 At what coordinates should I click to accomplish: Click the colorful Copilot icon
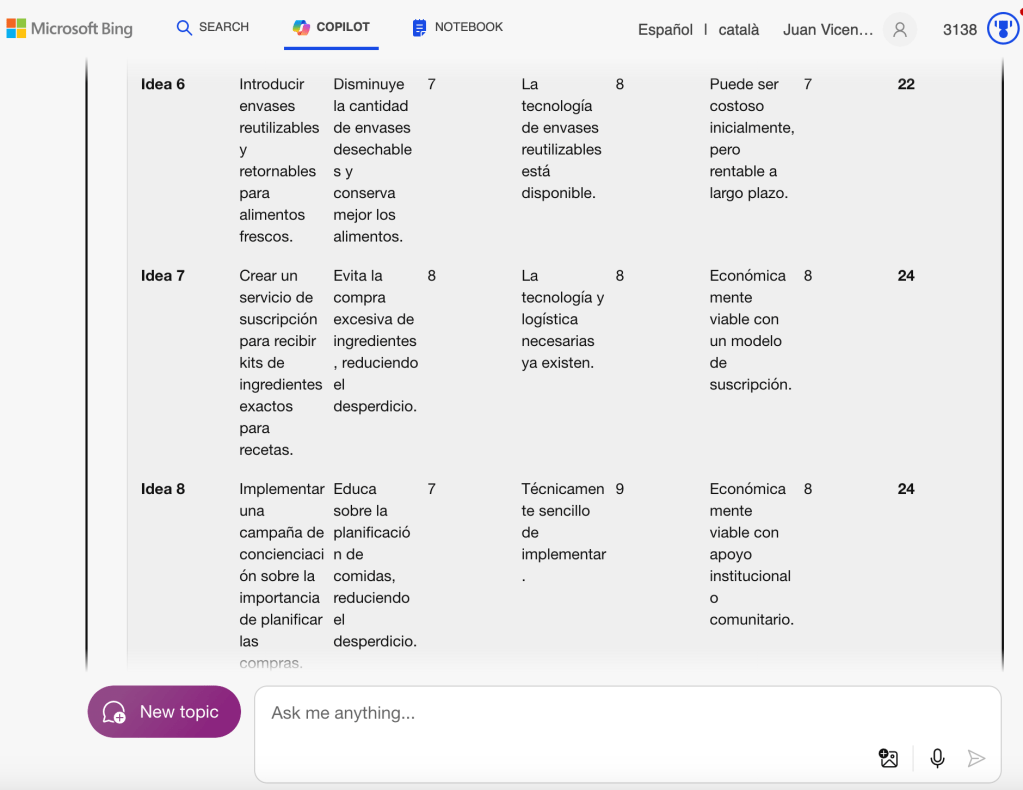tap(301, 28)
